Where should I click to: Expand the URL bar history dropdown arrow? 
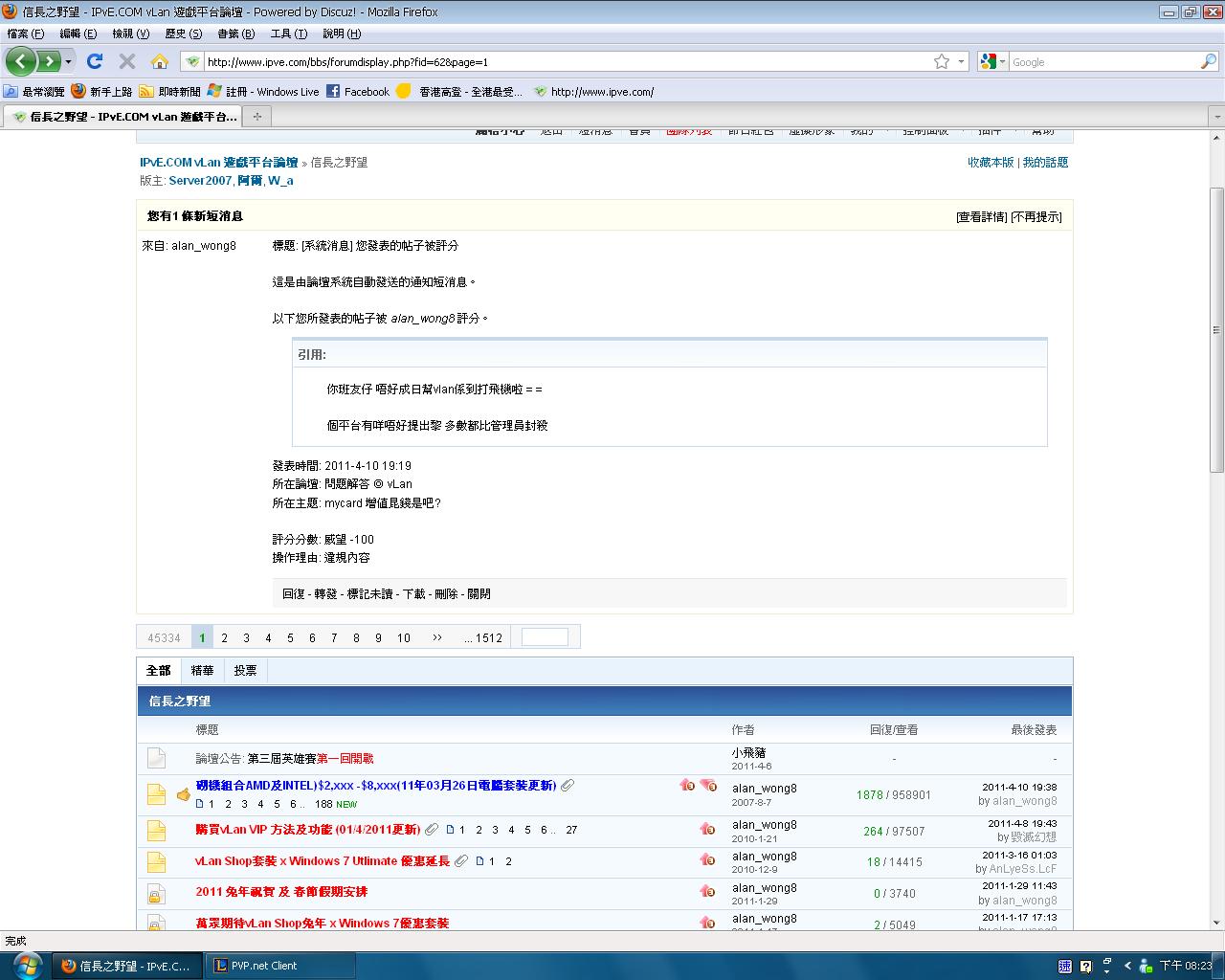coord(962,61)
